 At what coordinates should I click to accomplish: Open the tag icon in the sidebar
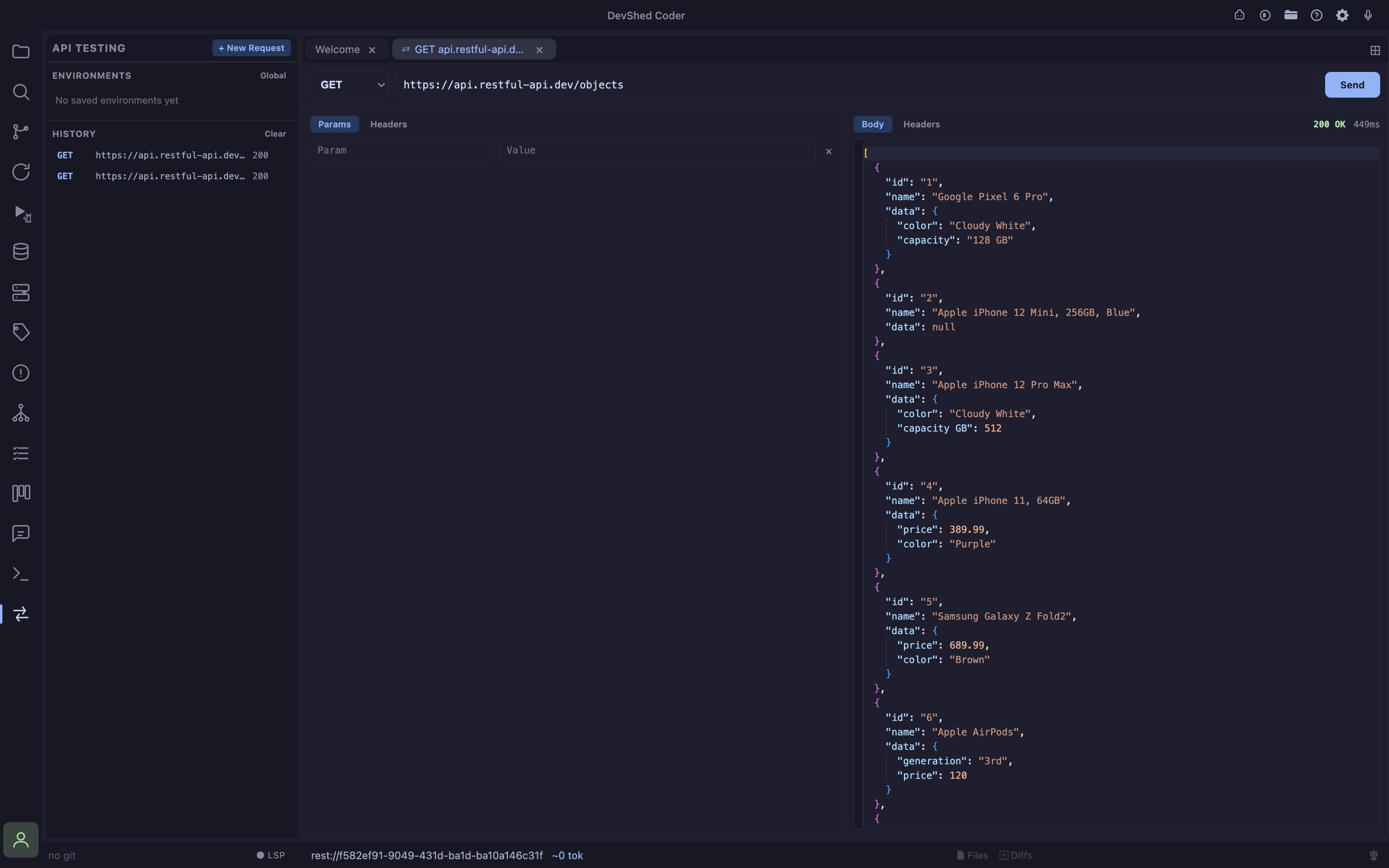[20, 332]
